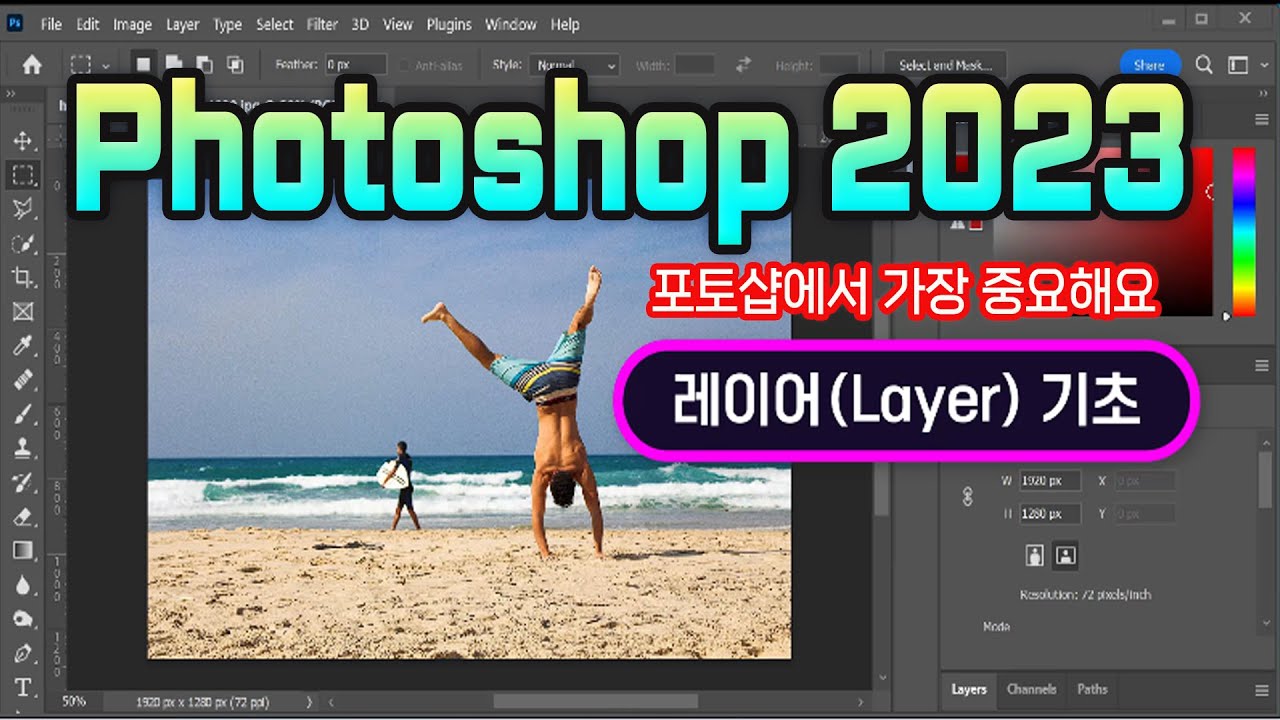Click the blue Share button

pyautogui.click(x=1150, y=65)
